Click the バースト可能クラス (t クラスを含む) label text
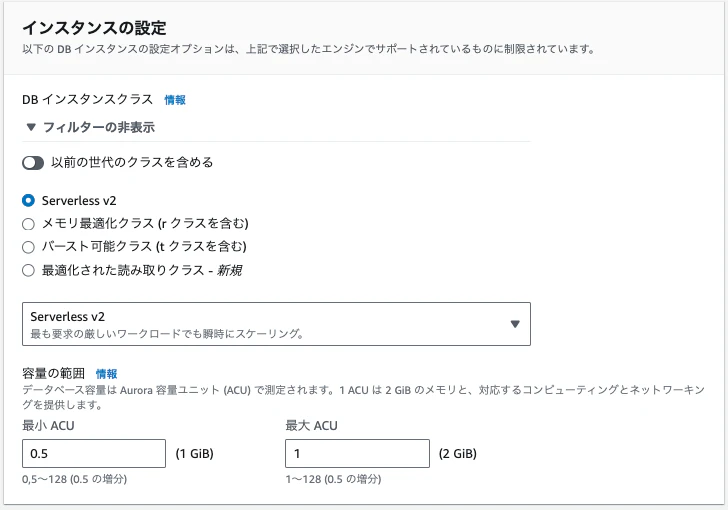 tap(144, 246)
